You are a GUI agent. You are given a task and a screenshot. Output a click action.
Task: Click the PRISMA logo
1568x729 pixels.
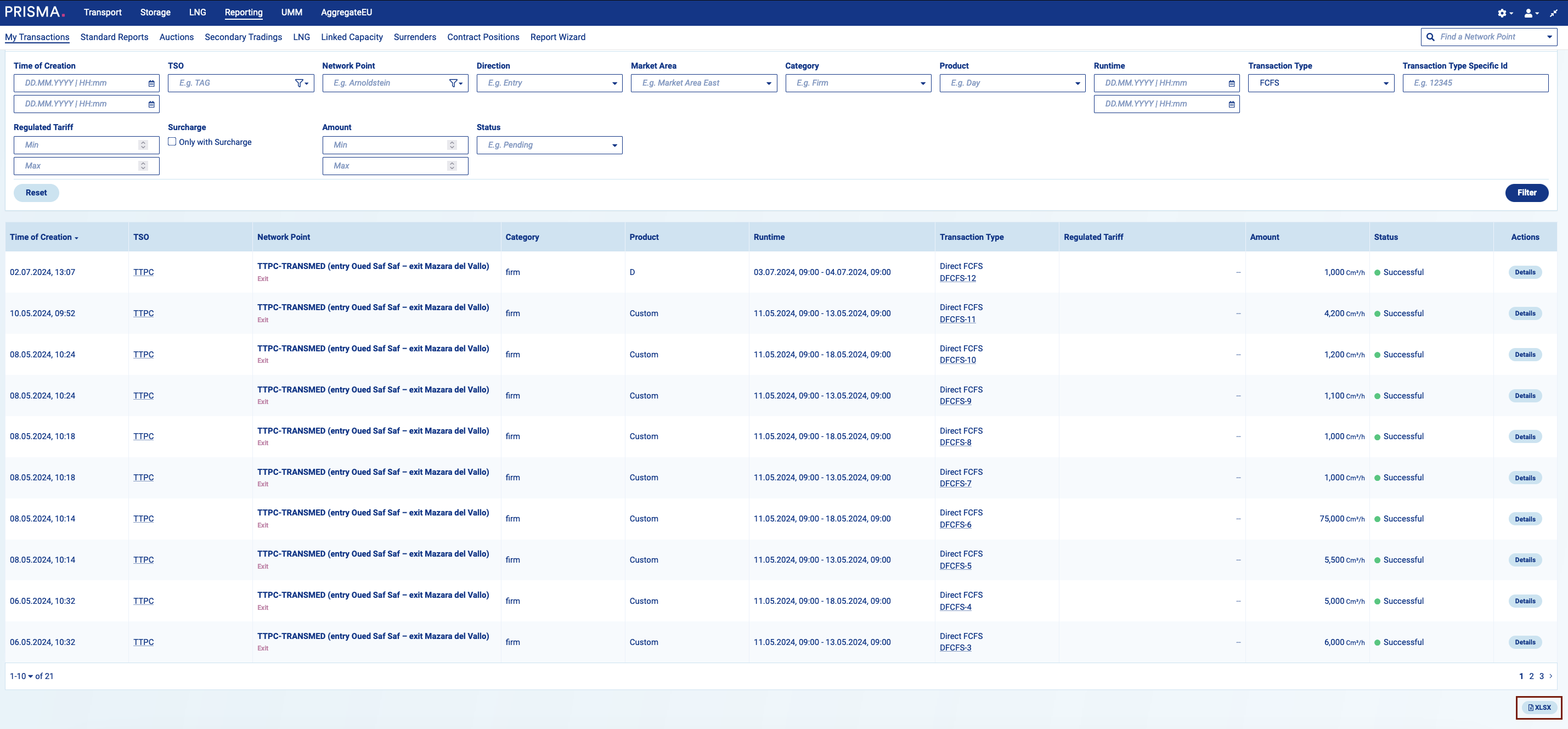point(33,12)
